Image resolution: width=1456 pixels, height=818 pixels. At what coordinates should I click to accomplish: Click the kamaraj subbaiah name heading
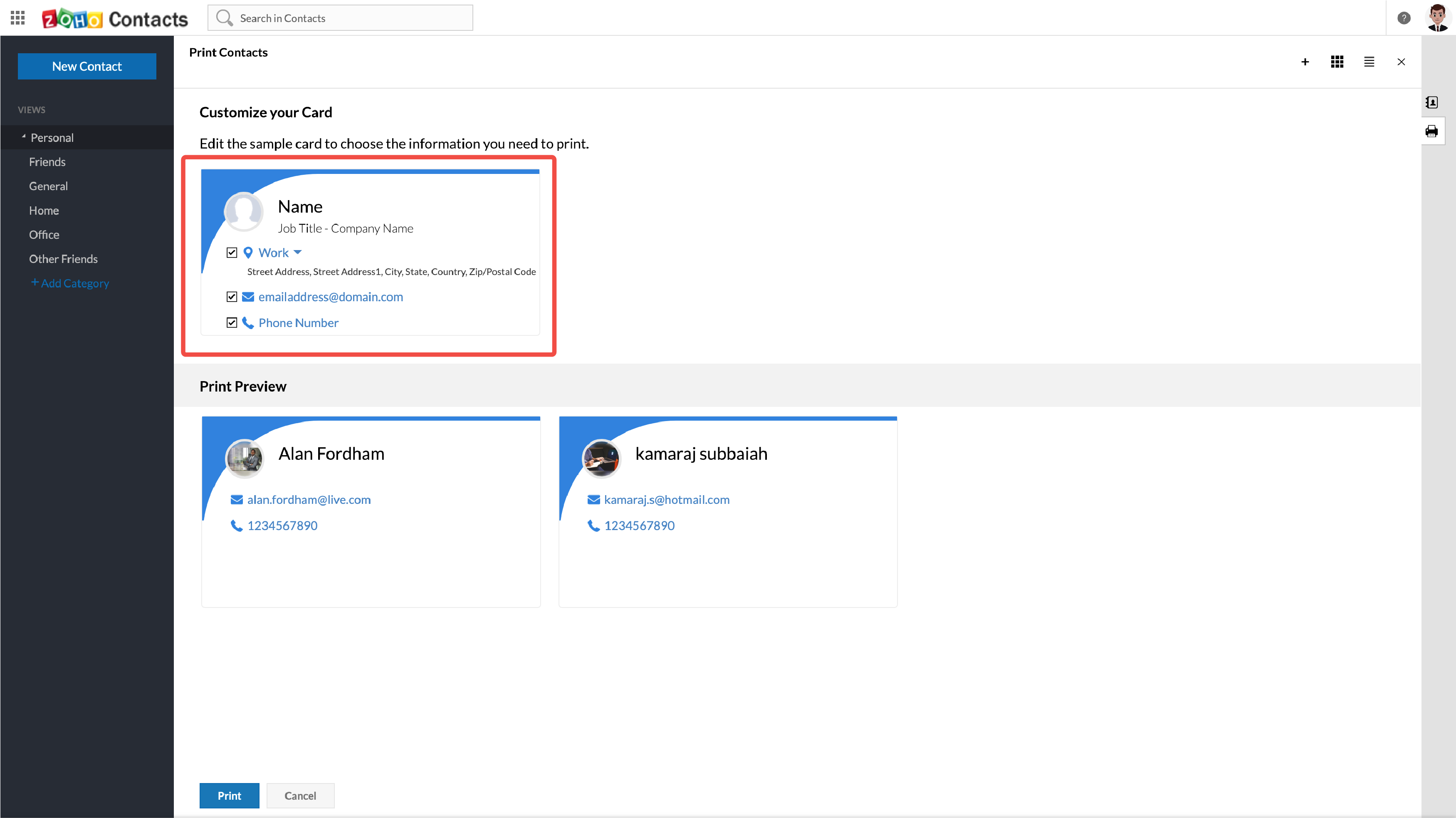click(701, 454)
